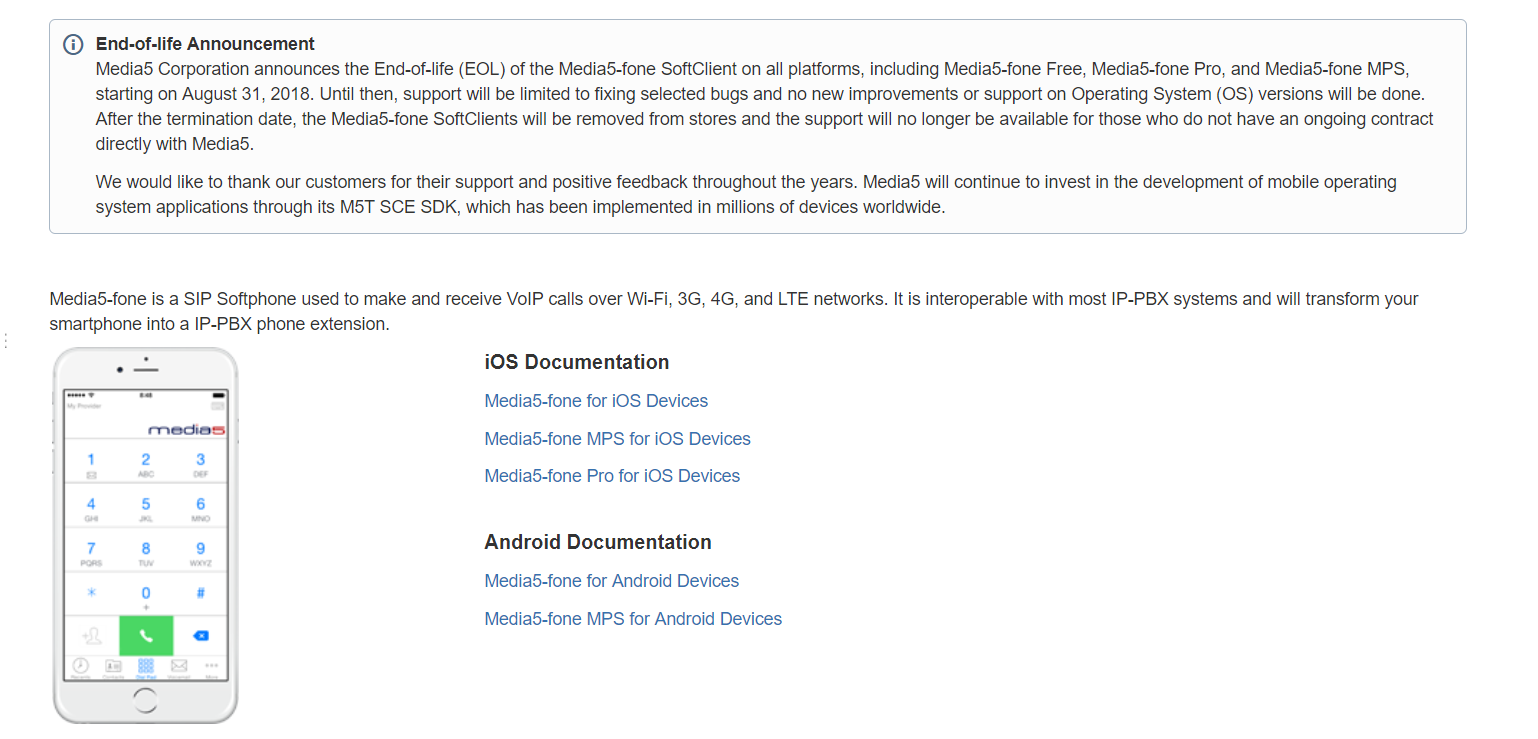
Task: Tap the star key on phone dialpad
Action: pos(92,594)
